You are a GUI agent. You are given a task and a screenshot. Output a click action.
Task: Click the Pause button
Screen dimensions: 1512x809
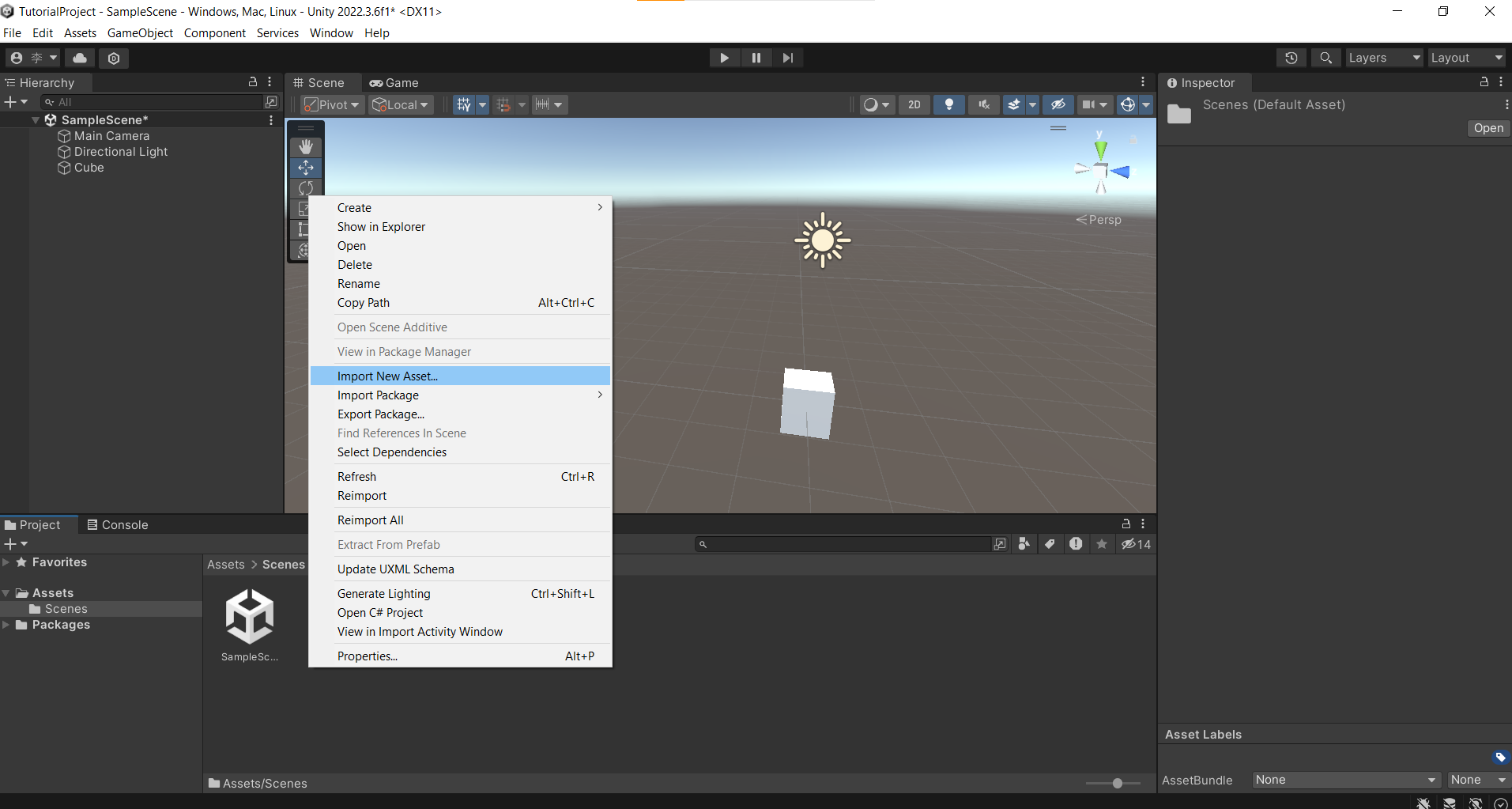(756, 58)
